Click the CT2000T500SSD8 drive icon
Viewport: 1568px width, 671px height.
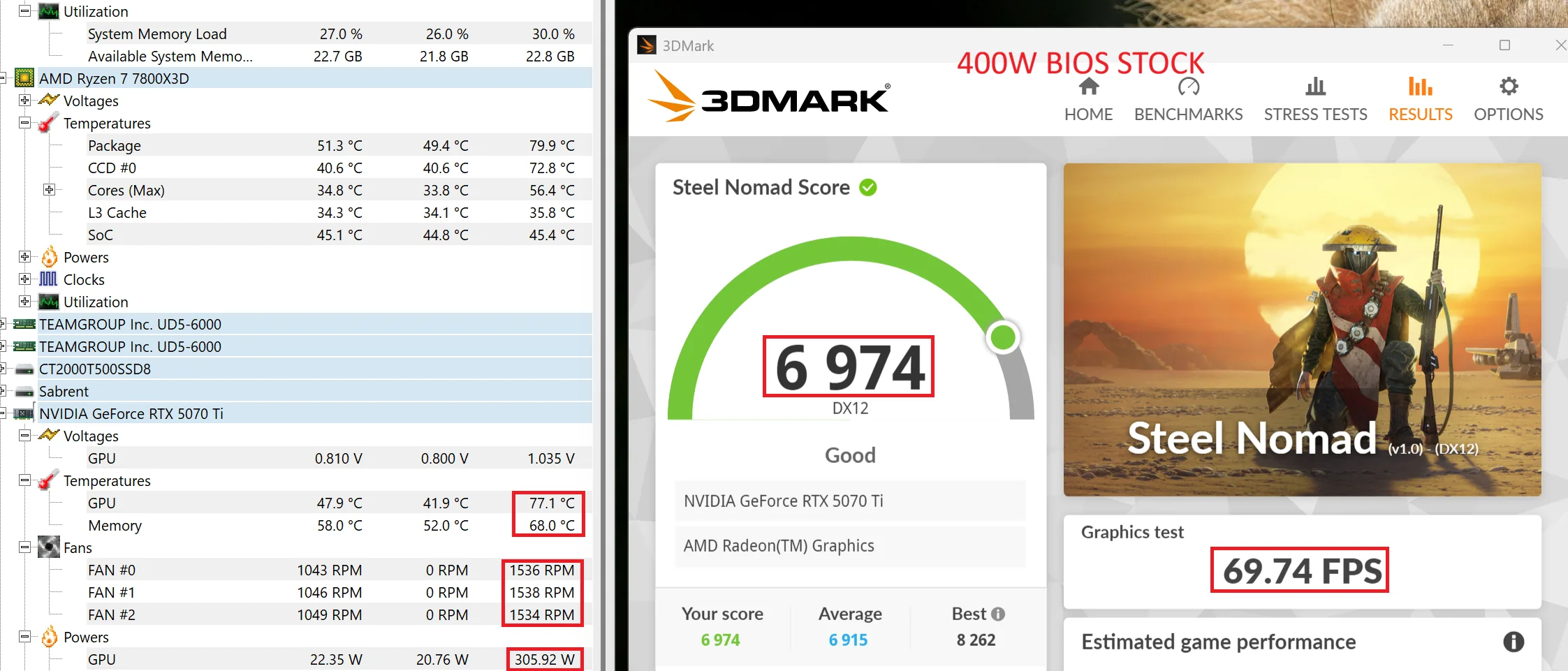[x=24, y=369]
